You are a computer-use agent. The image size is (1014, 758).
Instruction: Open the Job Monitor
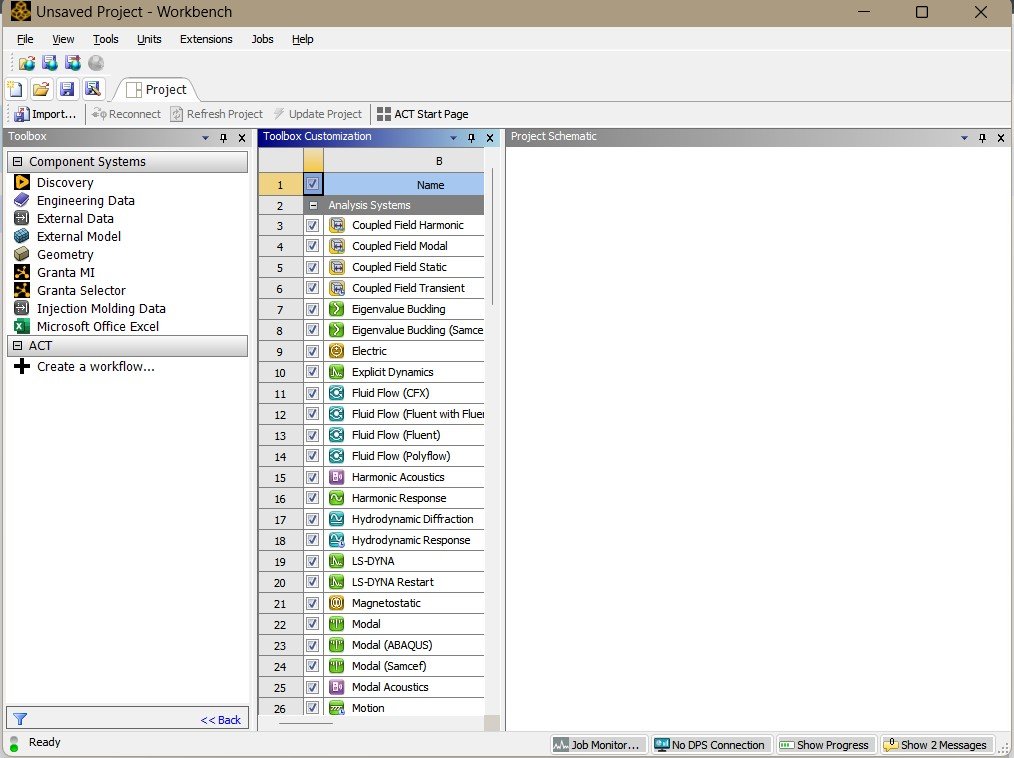[x=598, y=745]
